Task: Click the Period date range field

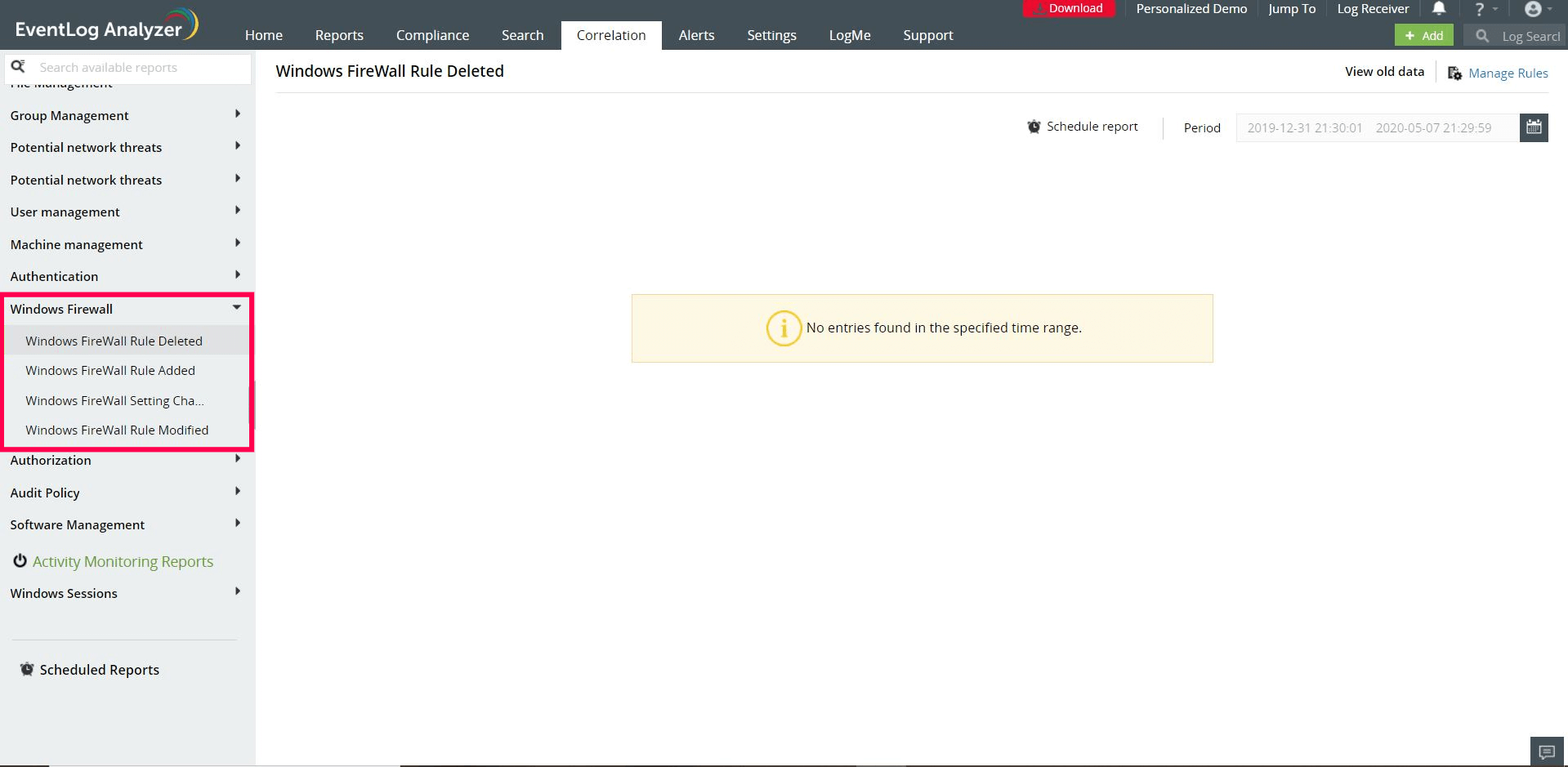Action: click(x=1378, y=127)
